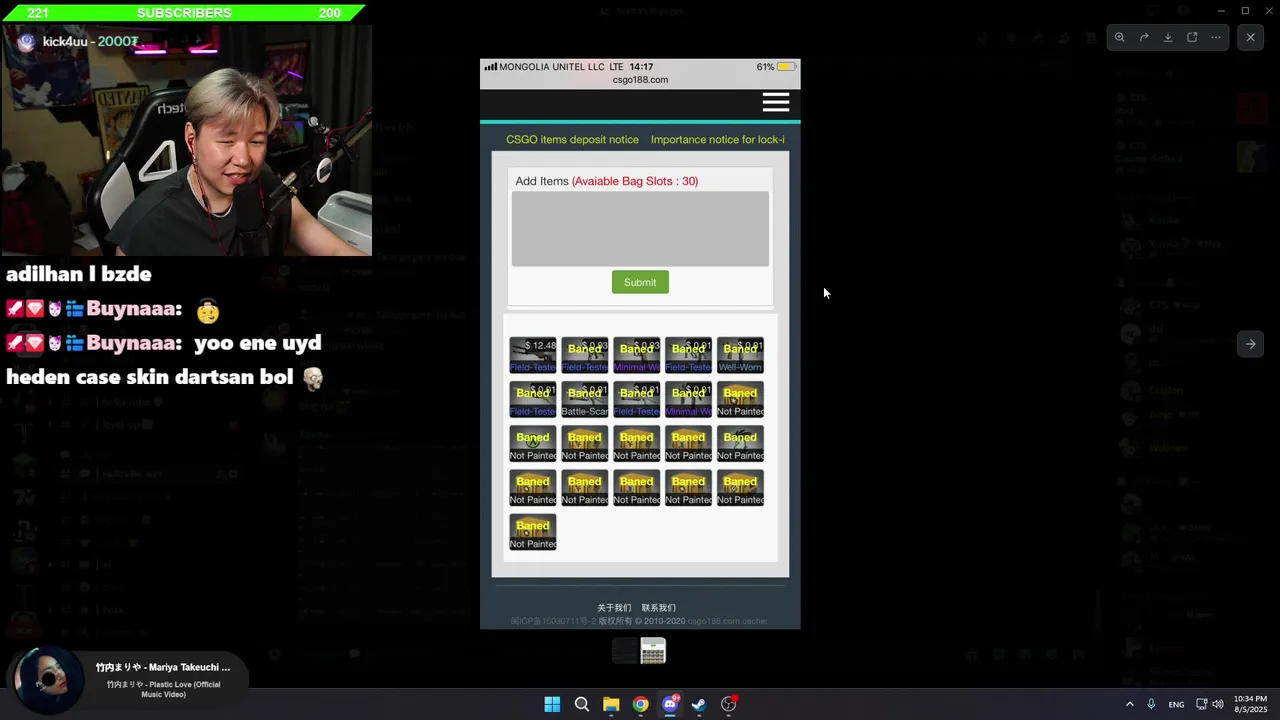Switch the ENG input language indicator
Screen dimensions: 1280x720
click(1177, 704)
